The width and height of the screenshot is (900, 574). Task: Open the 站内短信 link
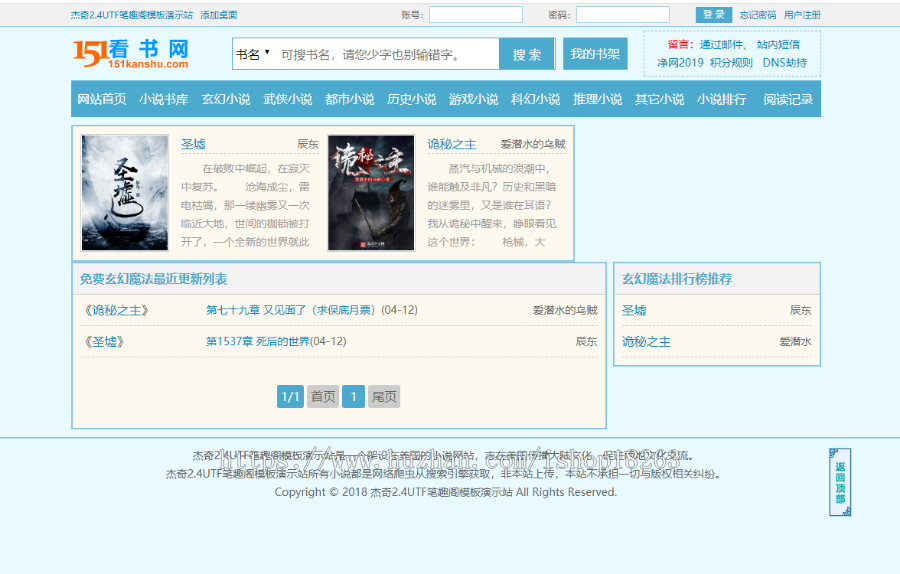(x=778, y=44)
